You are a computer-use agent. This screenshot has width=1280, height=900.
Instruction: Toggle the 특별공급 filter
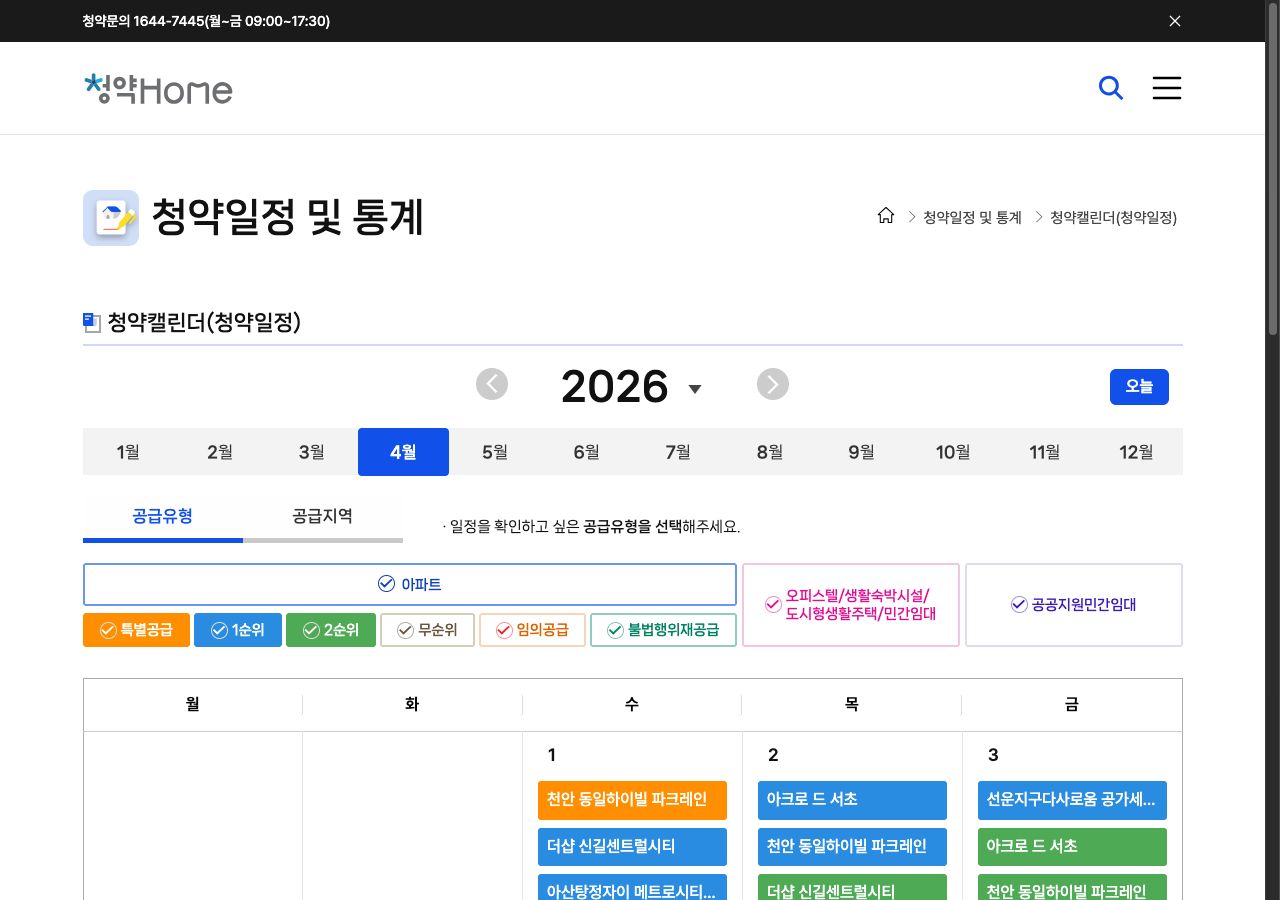(x=136, y=630)
